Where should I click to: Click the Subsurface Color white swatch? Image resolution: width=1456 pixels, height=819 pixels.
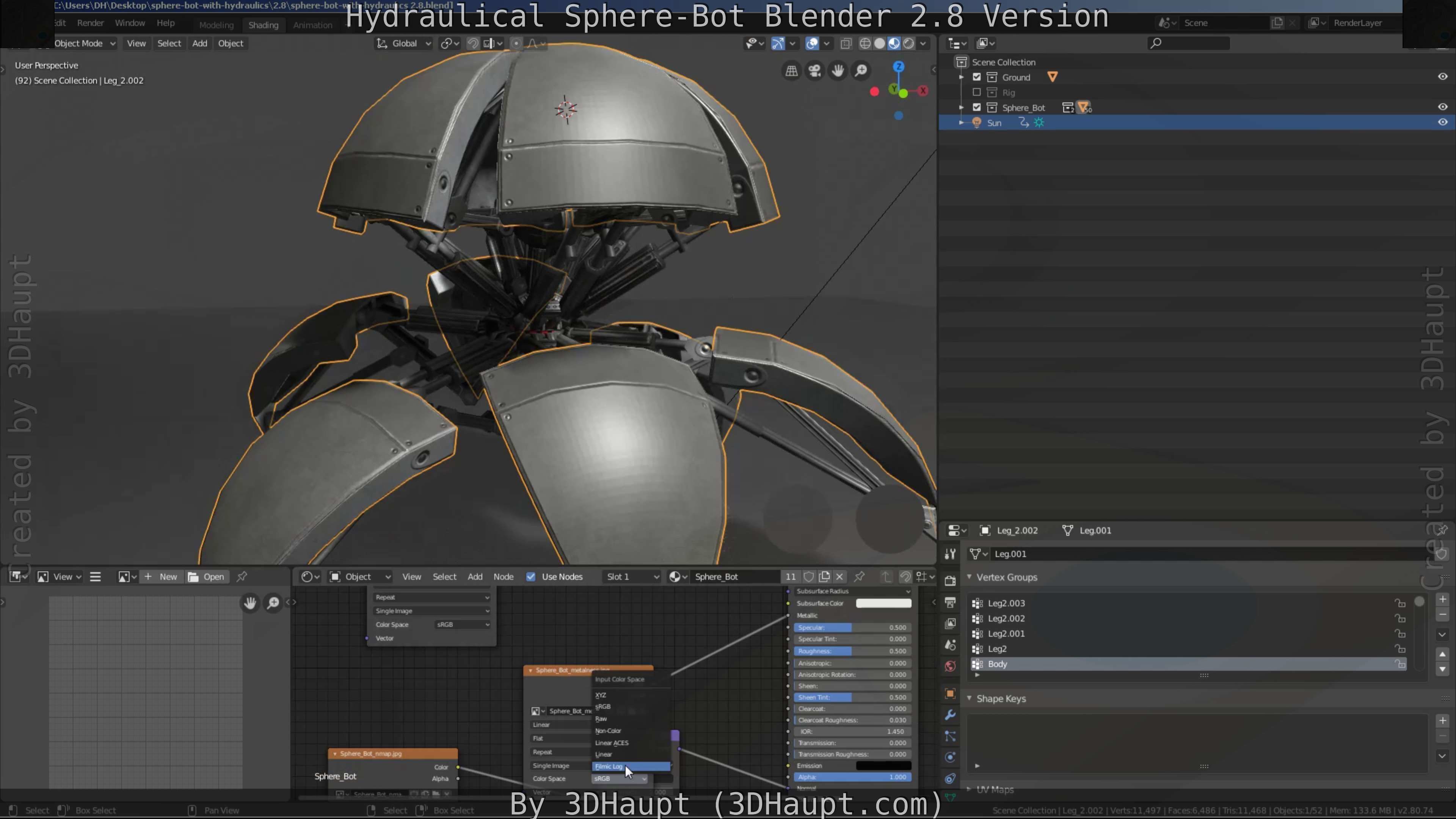click(x=883, y=604)
